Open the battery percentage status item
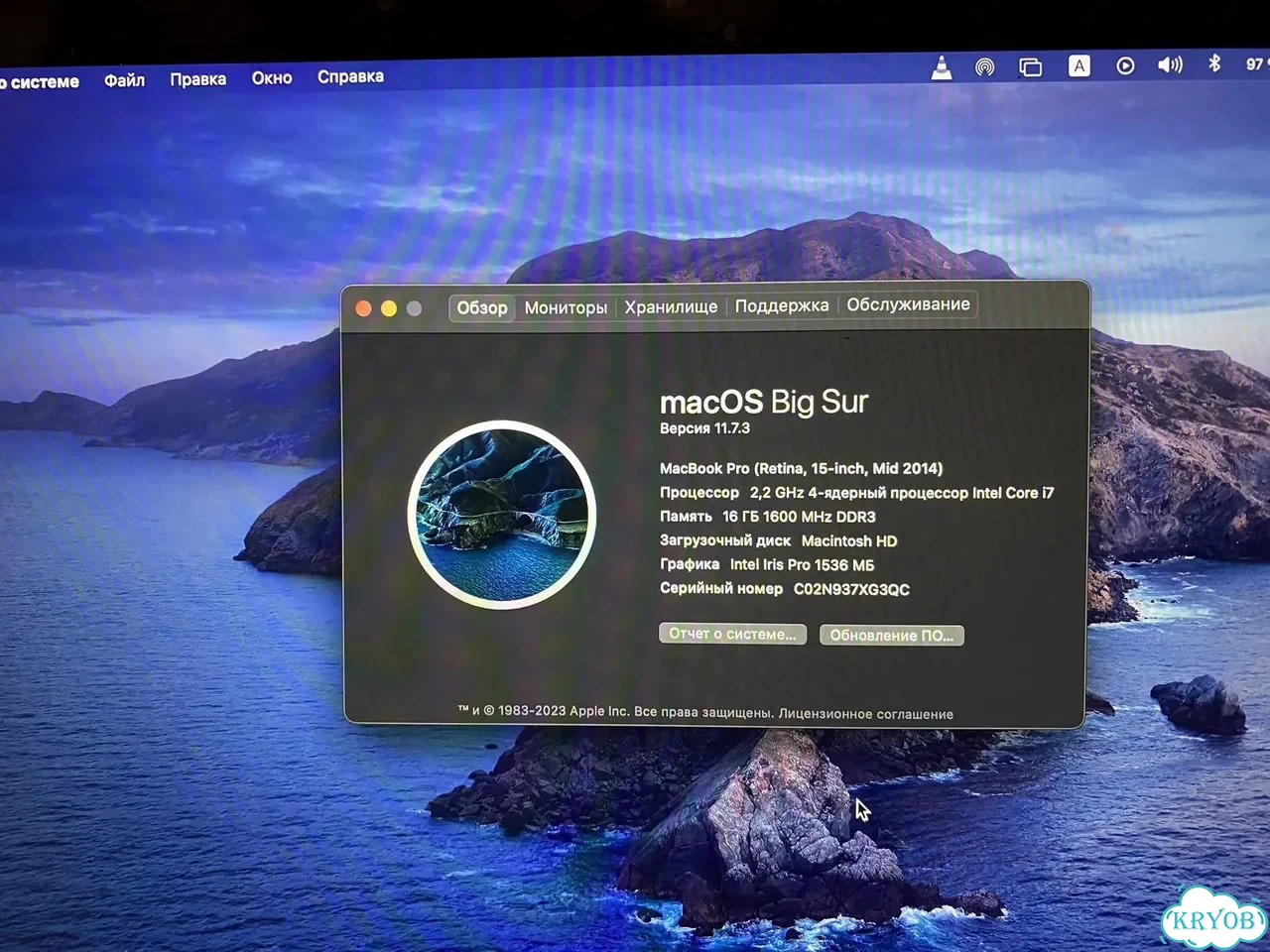 [x=1256, y=63]
